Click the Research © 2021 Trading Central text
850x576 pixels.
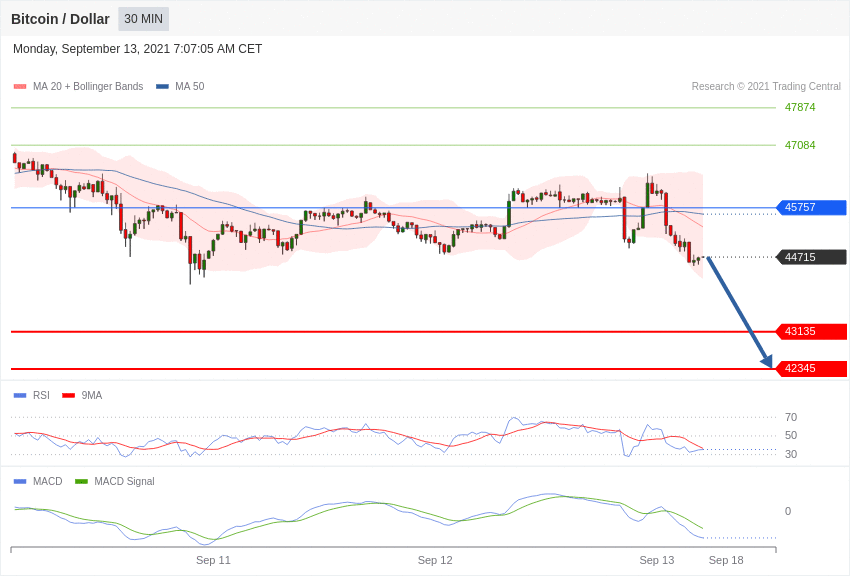click(766, 87)
